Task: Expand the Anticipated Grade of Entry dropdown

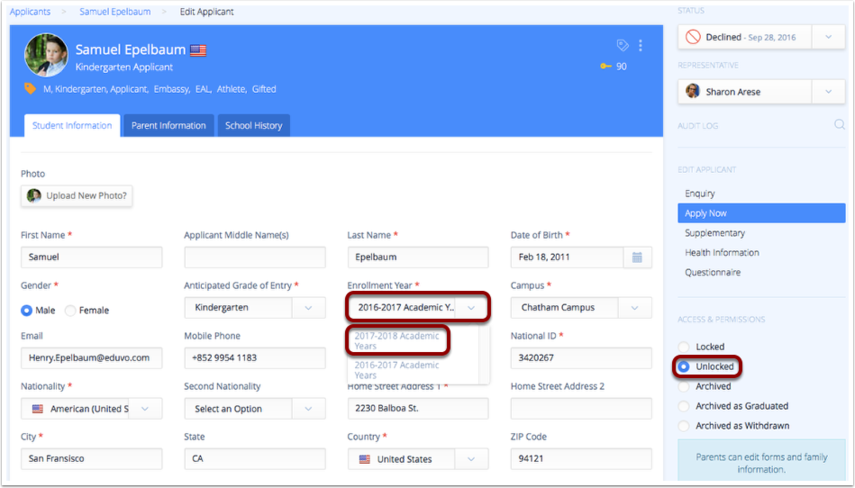Action: (308, 308)
